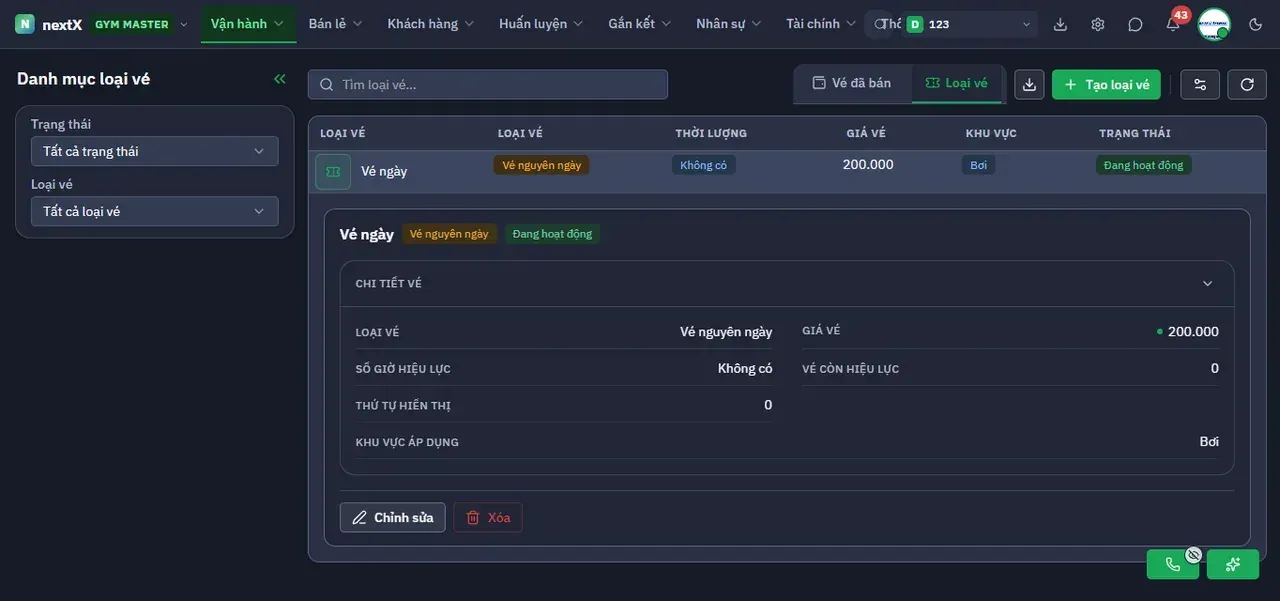The image size is (1280, 601).
Task: Open settings gear icon
Action: click(x=1098, y=24)
